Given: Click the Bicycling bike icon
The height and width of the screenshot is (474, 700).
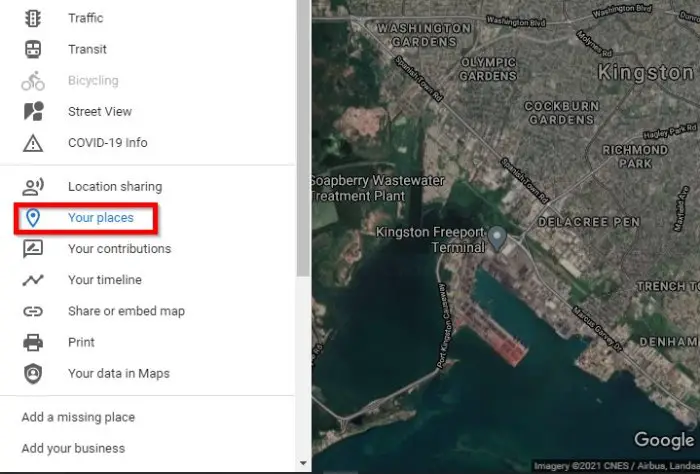Looking at the screenshot, I should [33, 81].
